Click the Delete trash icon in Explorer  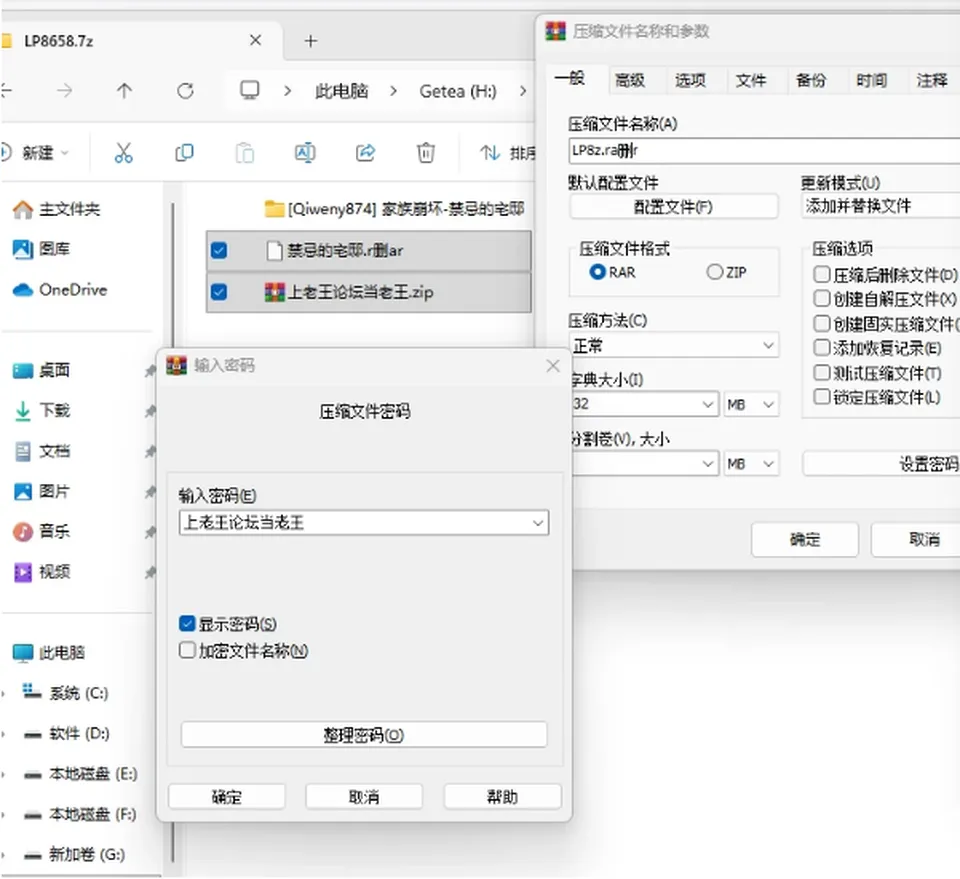426,152
